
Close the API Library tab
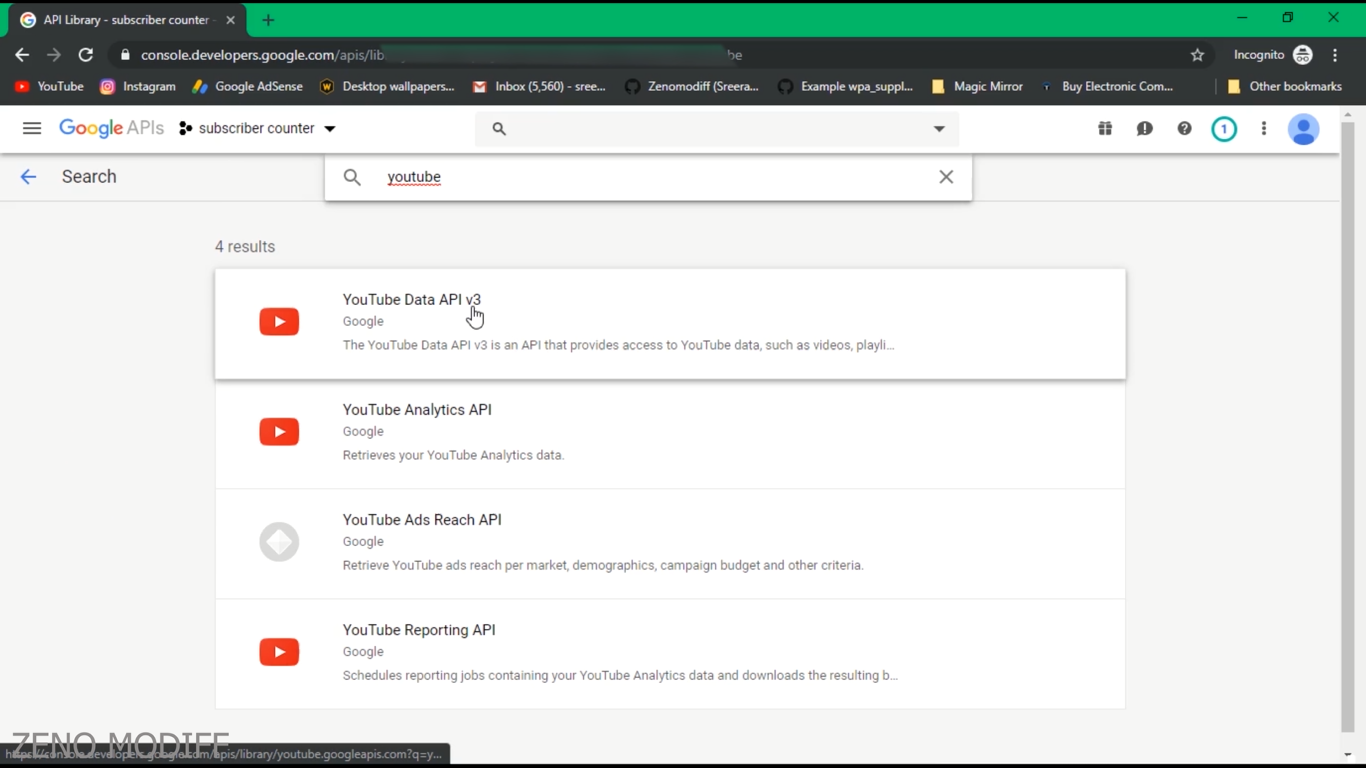(x=231, y=20)
